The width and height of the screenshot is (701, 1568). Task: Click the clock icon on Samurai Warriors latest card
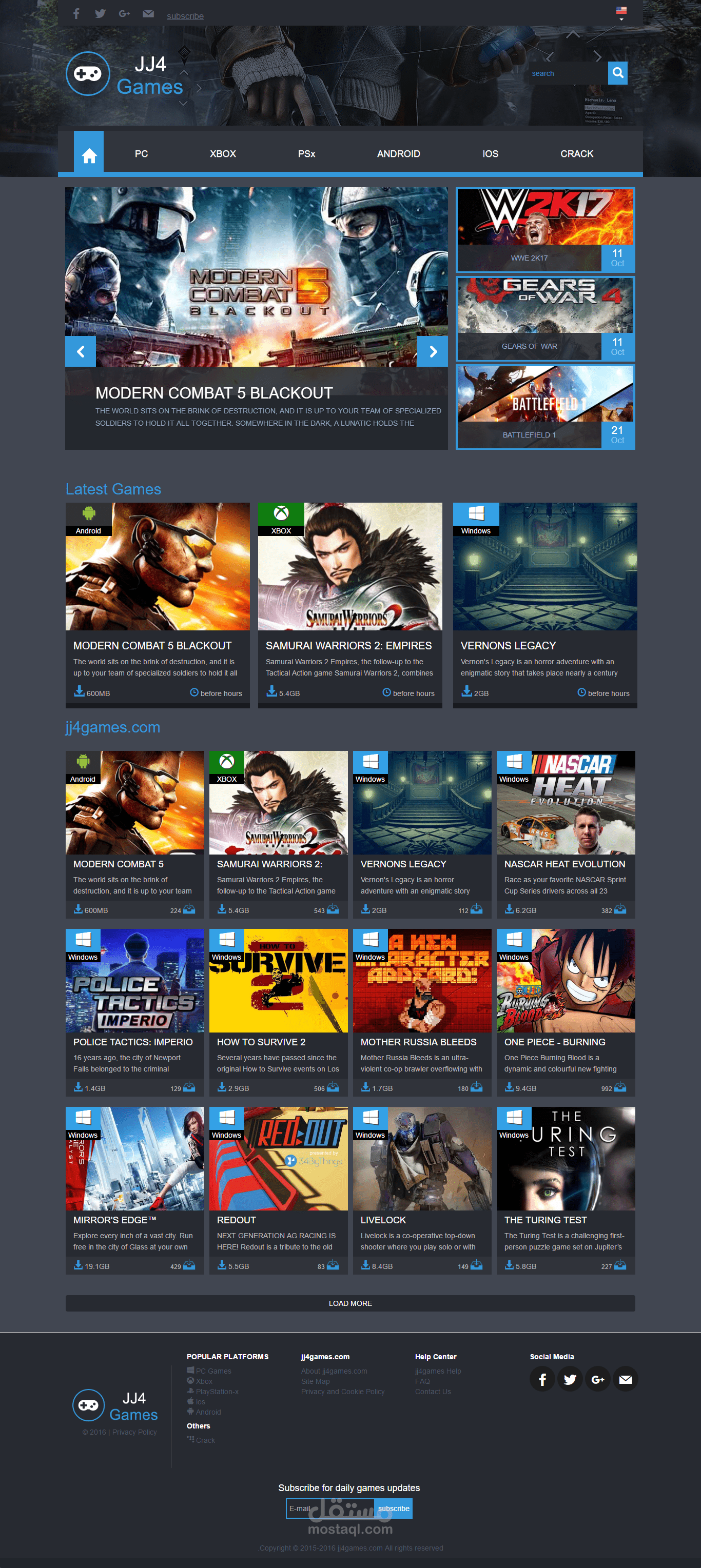387,692
